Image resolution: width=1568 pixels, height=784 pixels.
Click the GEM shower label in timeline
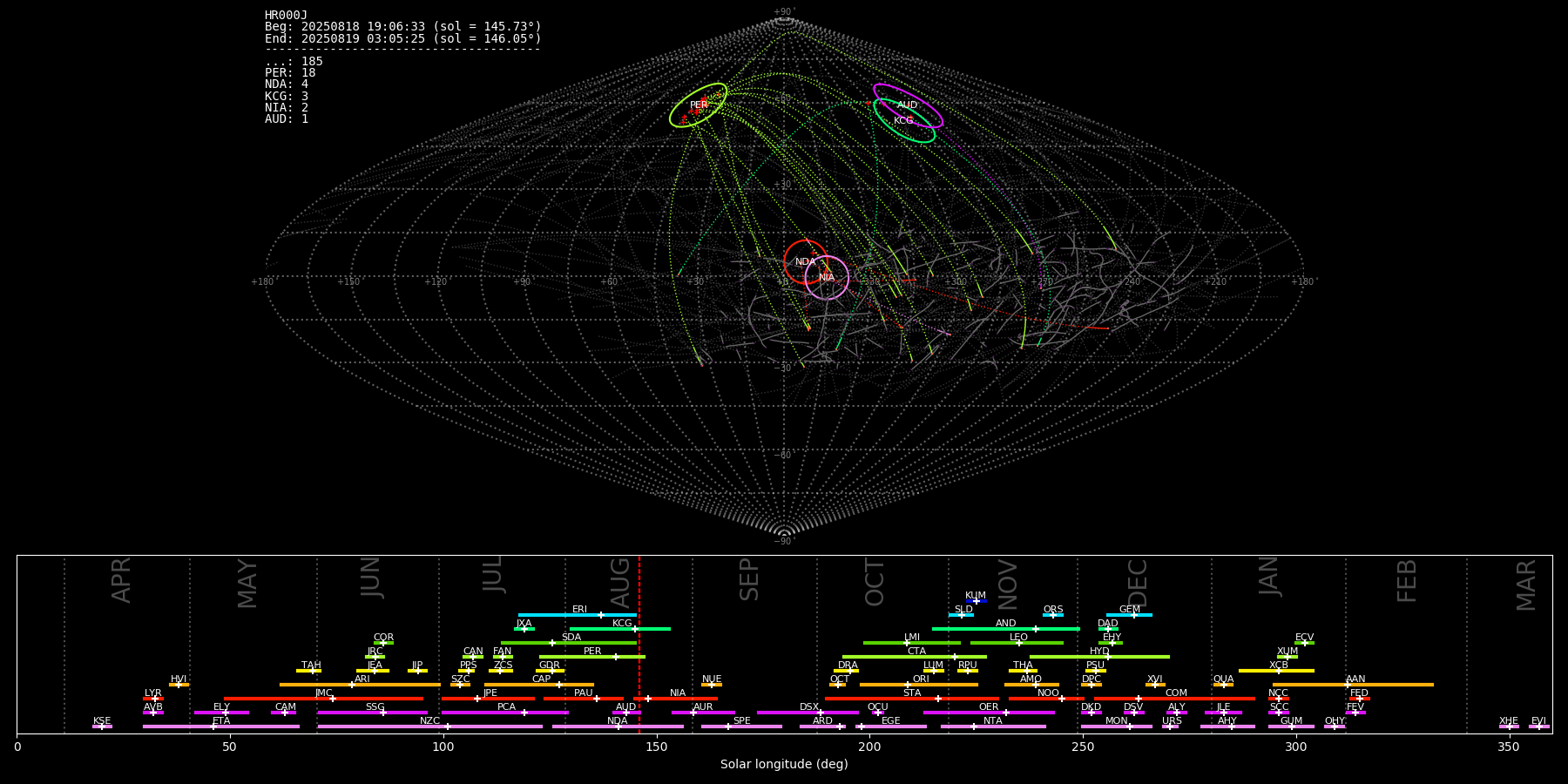pyautogui.click(x=1130, y=610)
